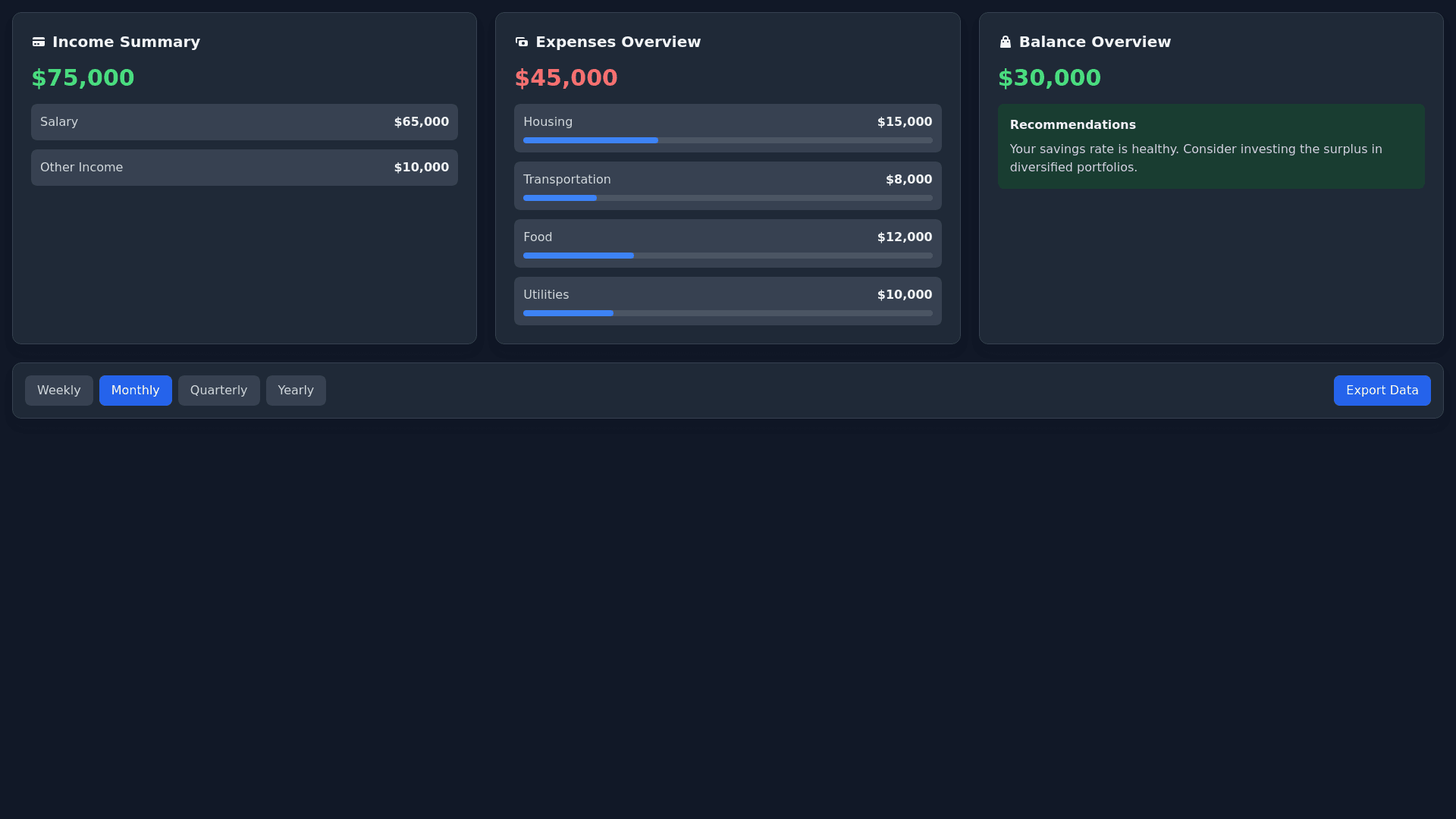Select the Quarterly period button
Screen dimensions: 1456x819
pos(219,391)
